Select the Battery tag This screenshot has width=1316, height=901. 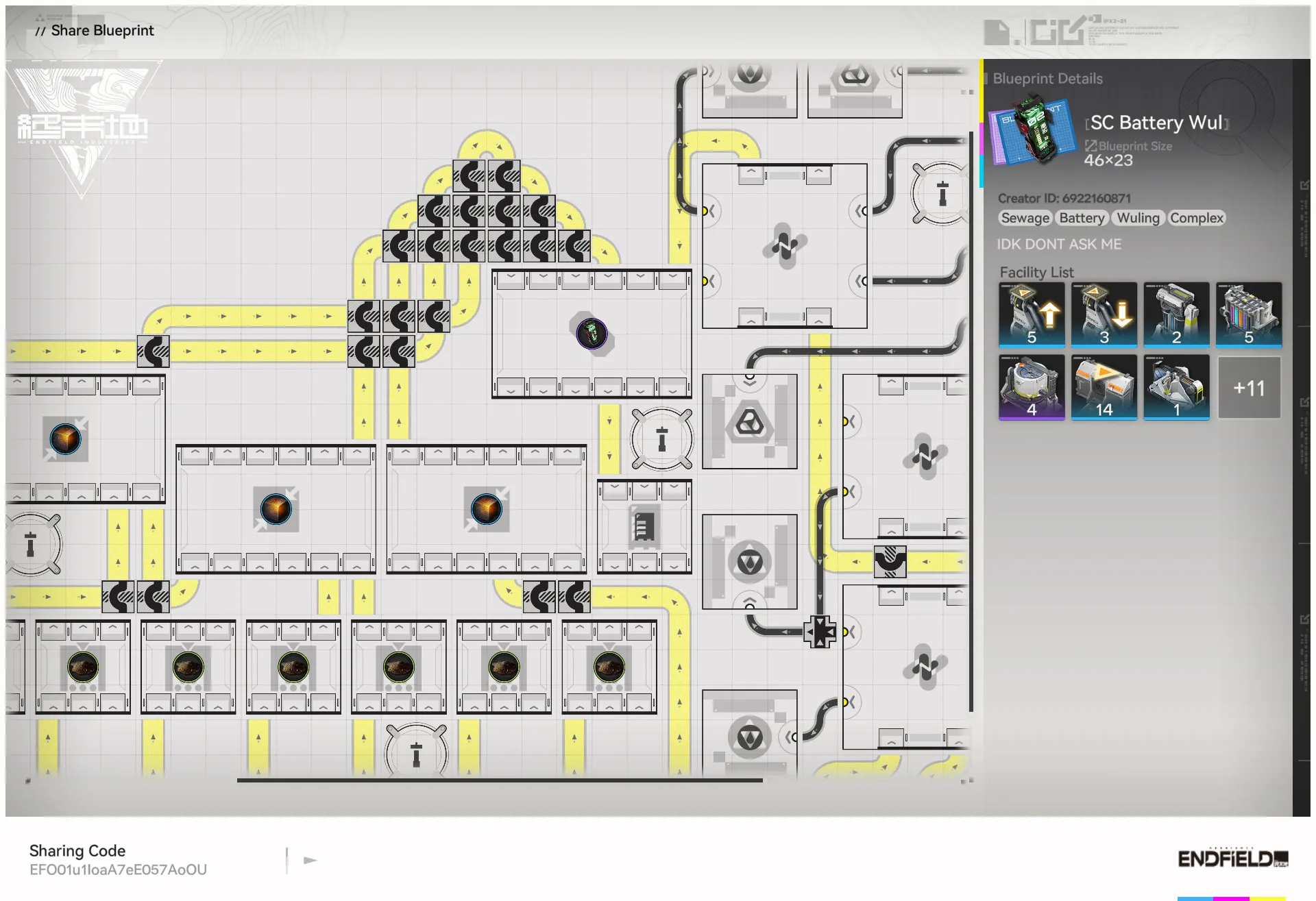[x=1082, y=218]
